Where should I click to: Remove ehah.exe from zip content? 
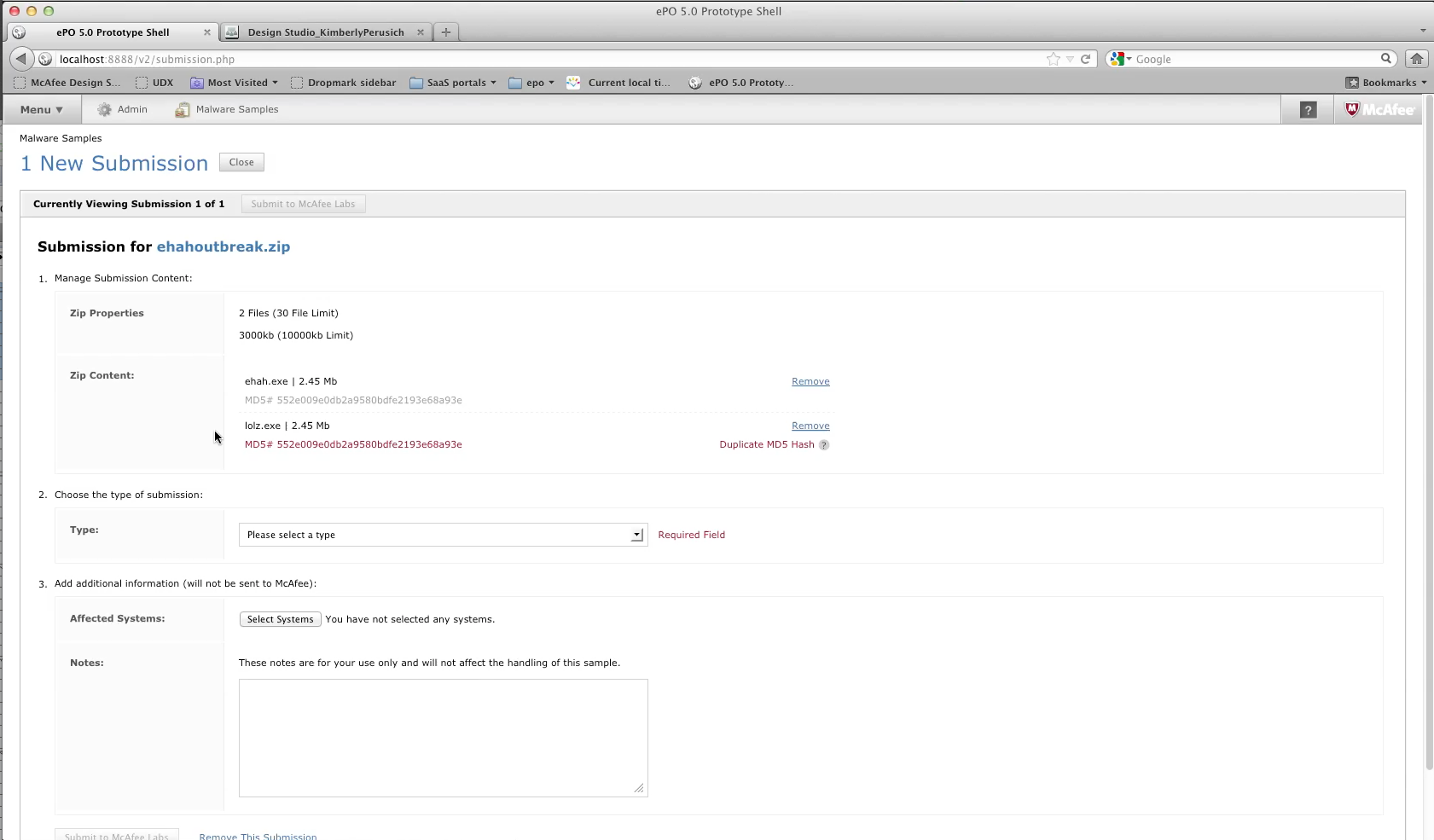tap(810, 381)
